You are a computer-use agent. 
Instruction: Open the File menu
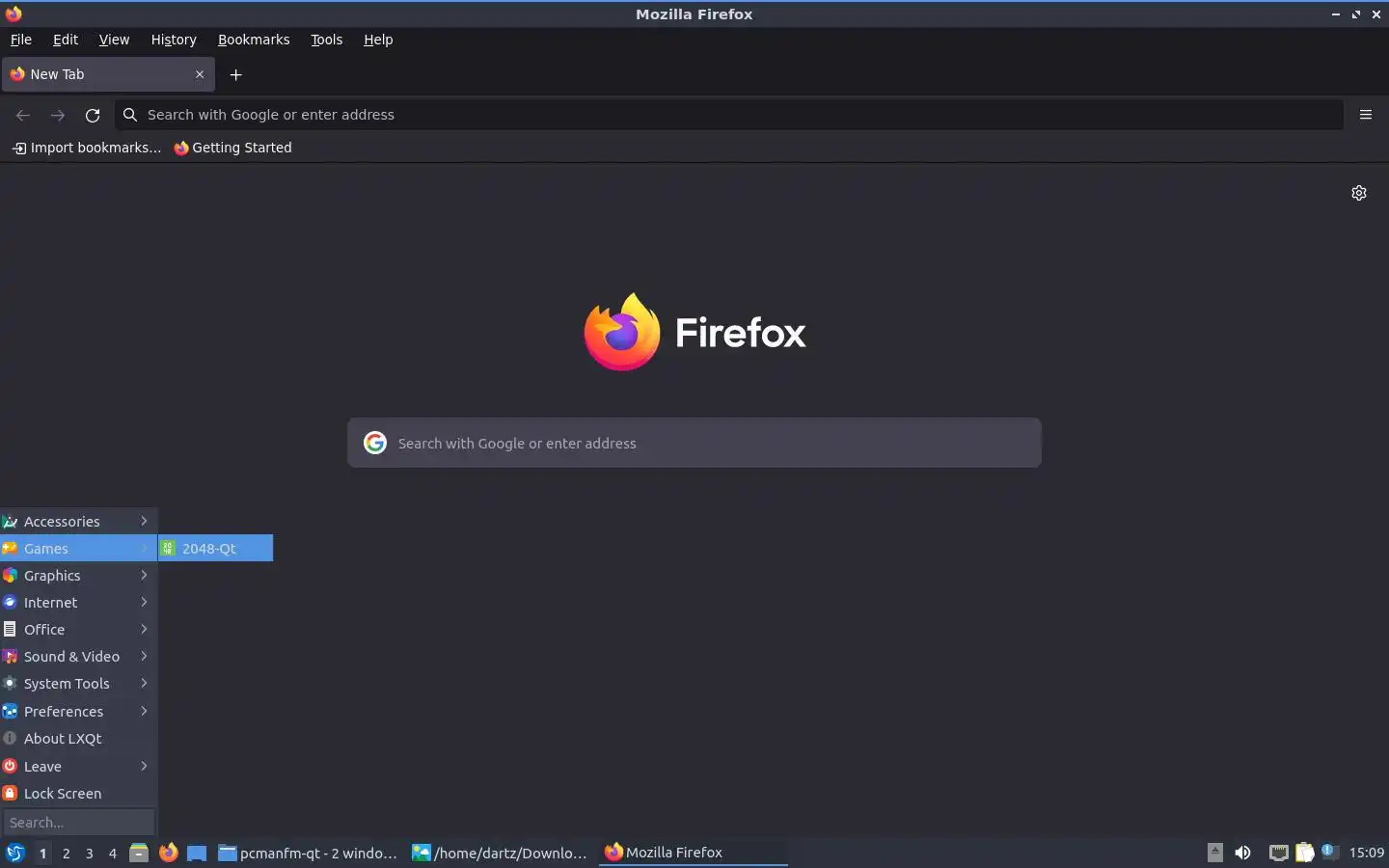(20, 40)
